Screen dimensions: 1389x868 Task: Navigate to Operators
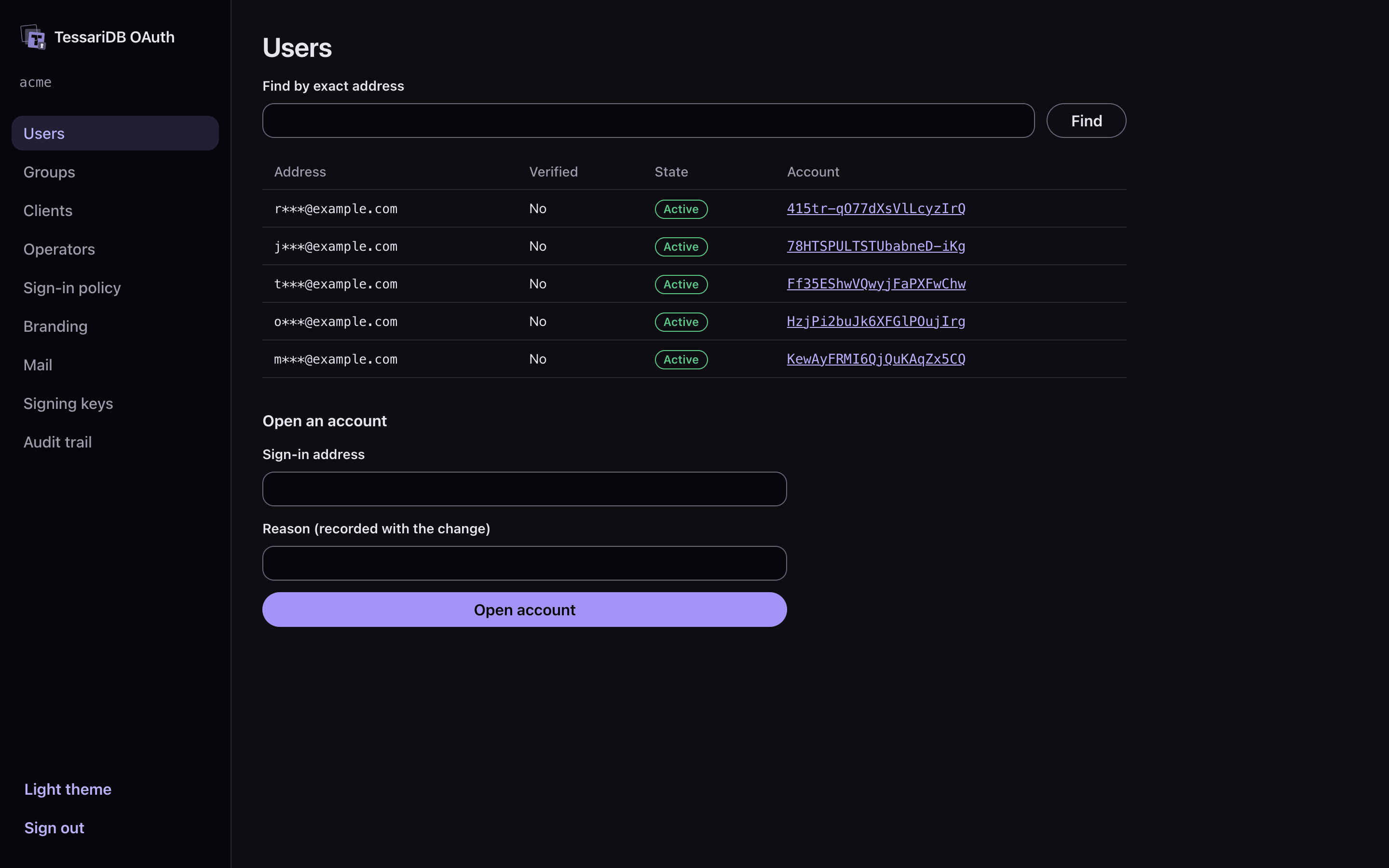point(115,248)
